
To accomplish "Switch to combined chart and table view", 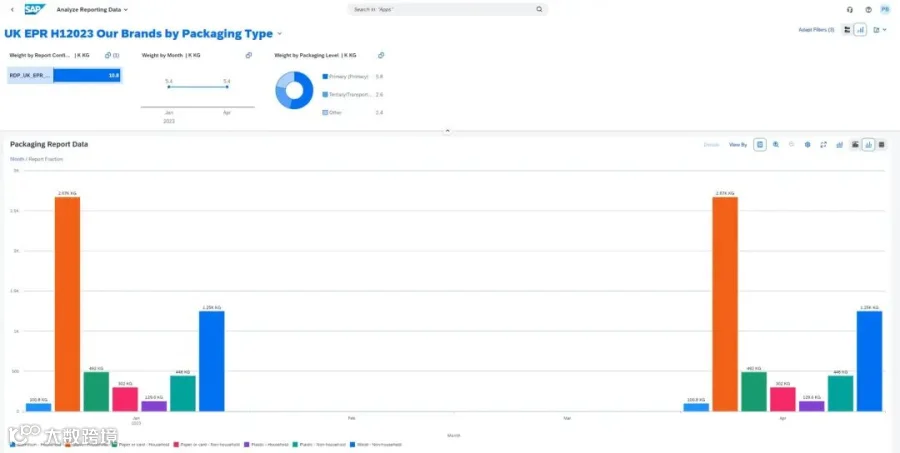I will pyautogui.click(x=855, y=145).
